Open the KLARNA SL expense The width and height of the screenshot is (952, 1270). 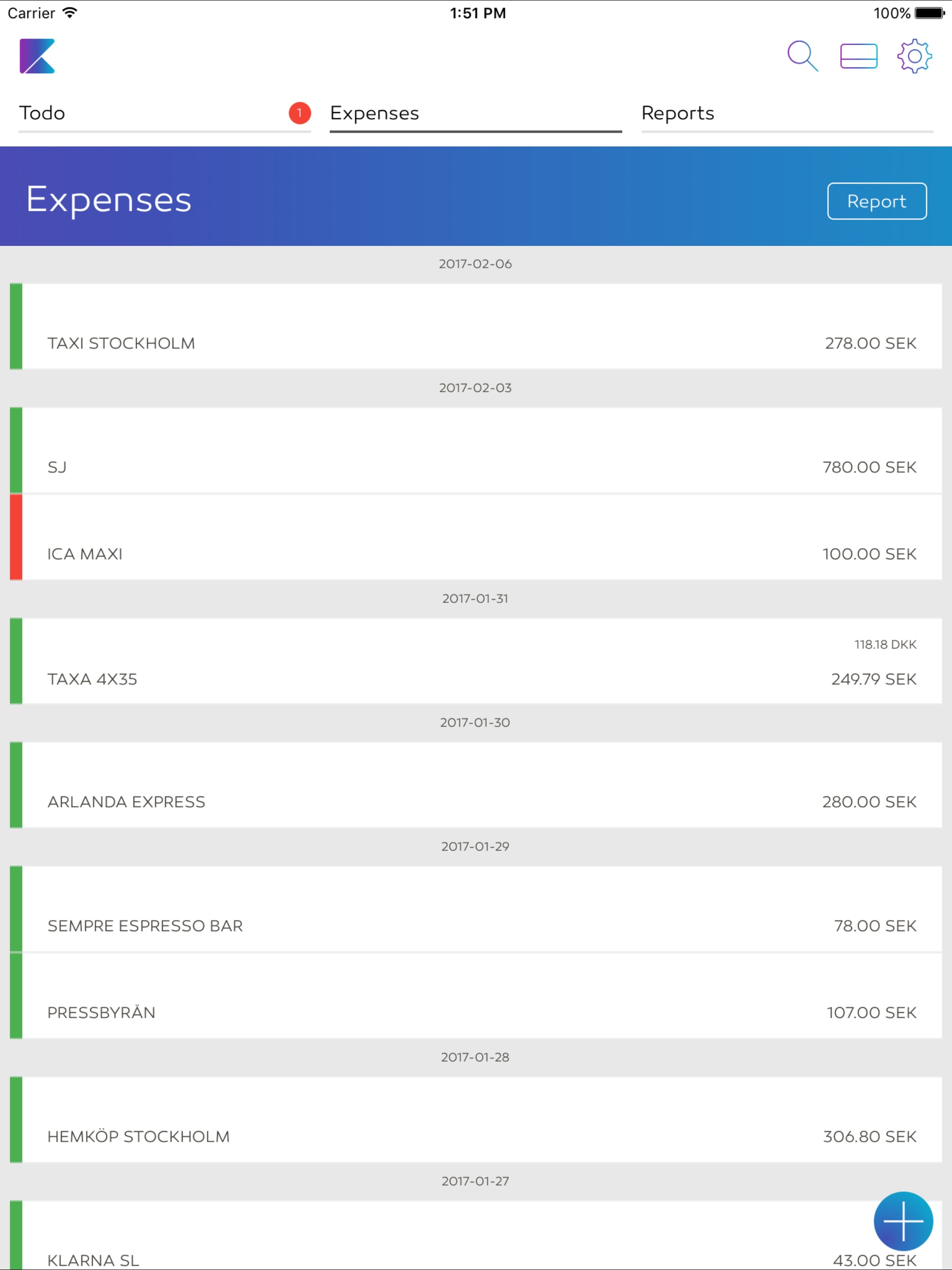click(476, 1236)
